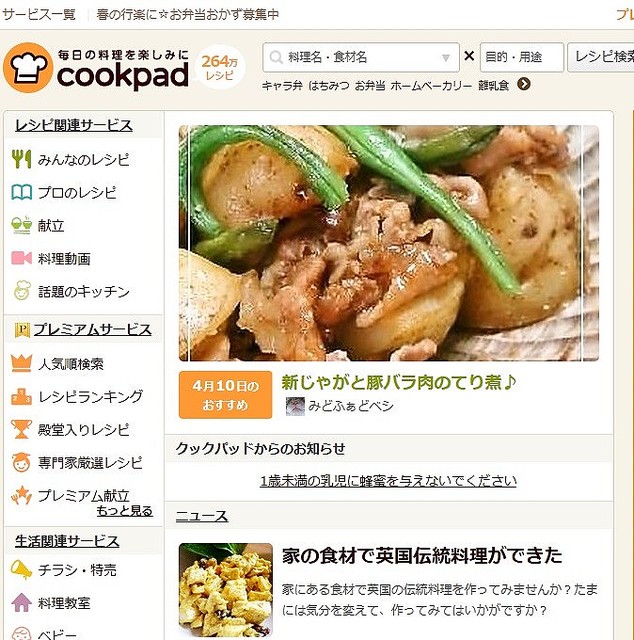Click the arrow after 離乳食 keyword
This screenshot has height=640, width=634.
[524, 84]
